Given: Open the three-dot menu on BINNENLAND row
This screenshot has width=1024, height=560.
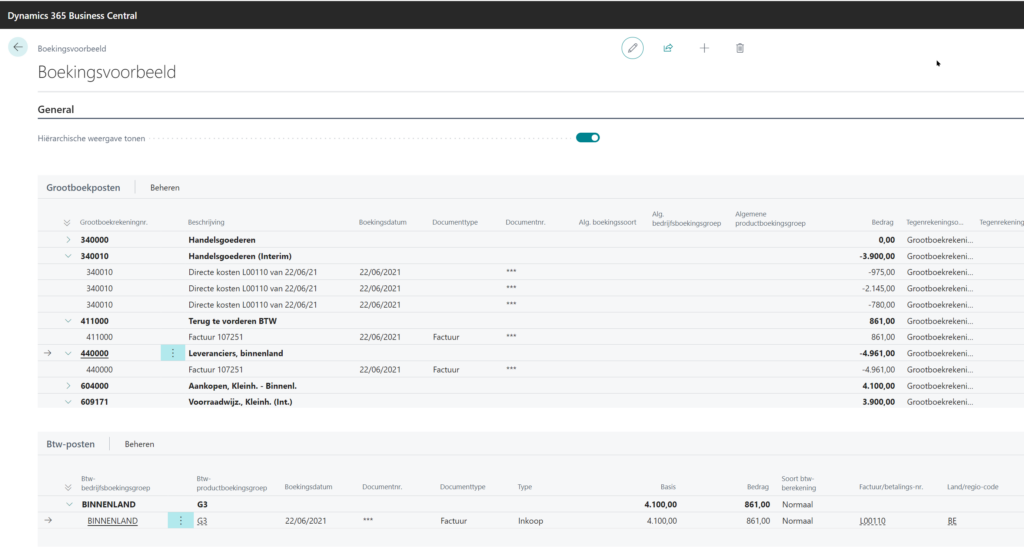Looking at the screenshot, I should coord(180,521).
